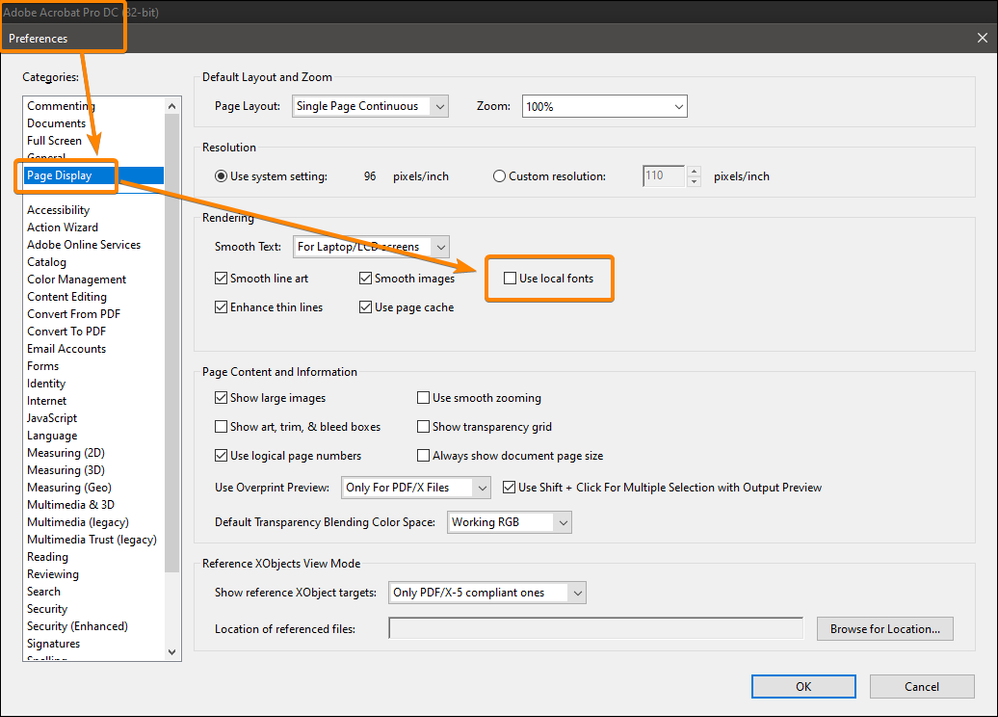The height and width of the screenshot is (717, 998).
Task: Select Multimedia (legacy) category
Action: pyautogui.click(x=78, y=522)
